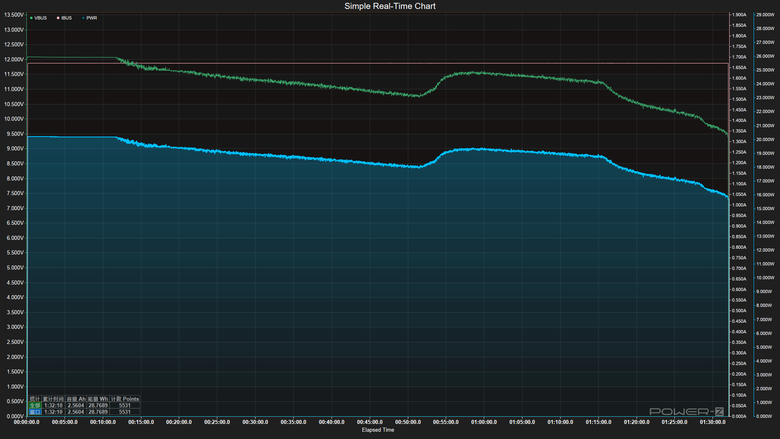Select the blue 窗口 row label in stats table
The width and height of the screenshot is (780, 439).
pyautogui.click(x=35, y=412)
